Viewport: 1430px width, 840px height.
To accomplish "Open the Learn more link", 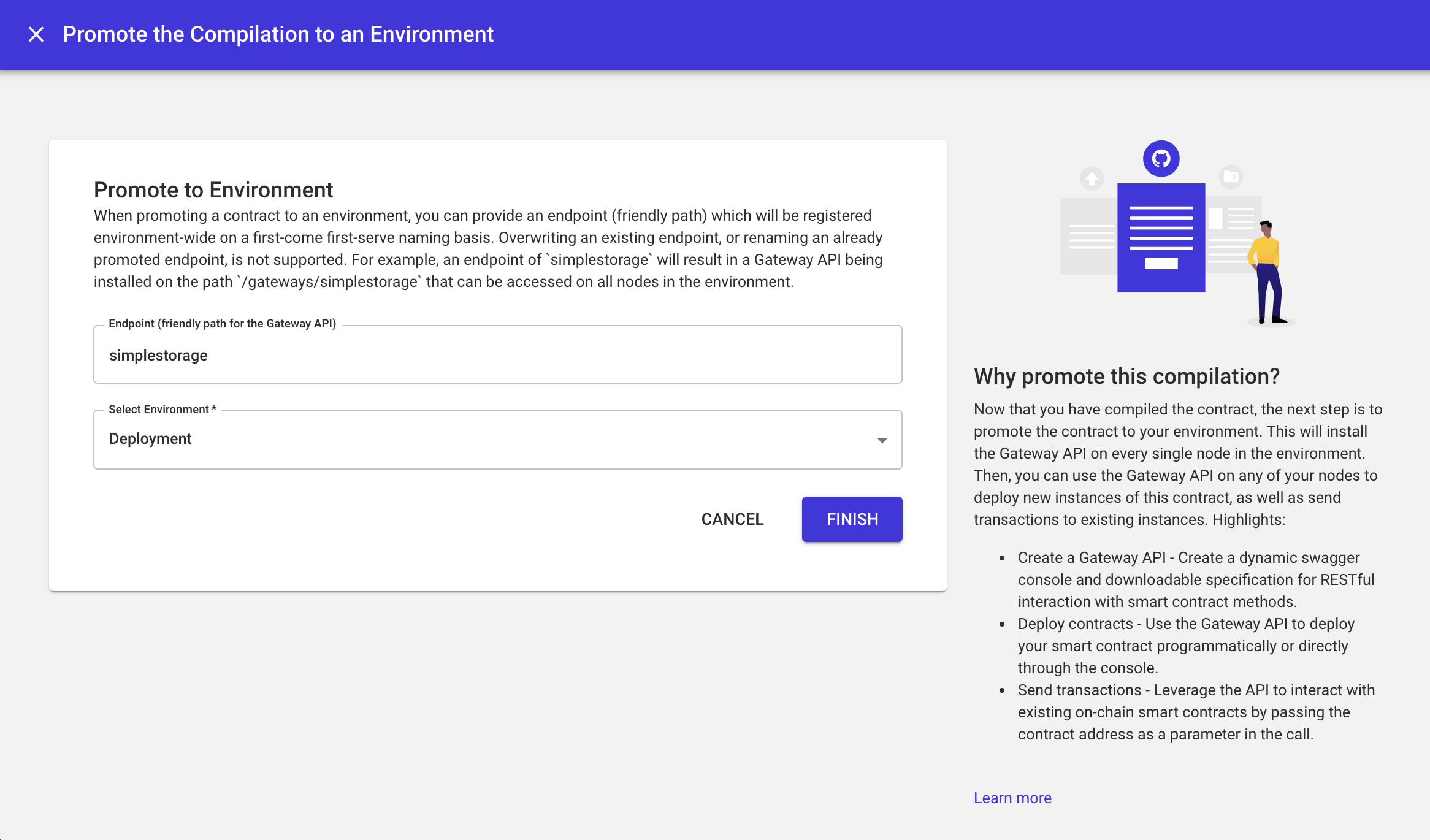I will tap(1012, 798).
